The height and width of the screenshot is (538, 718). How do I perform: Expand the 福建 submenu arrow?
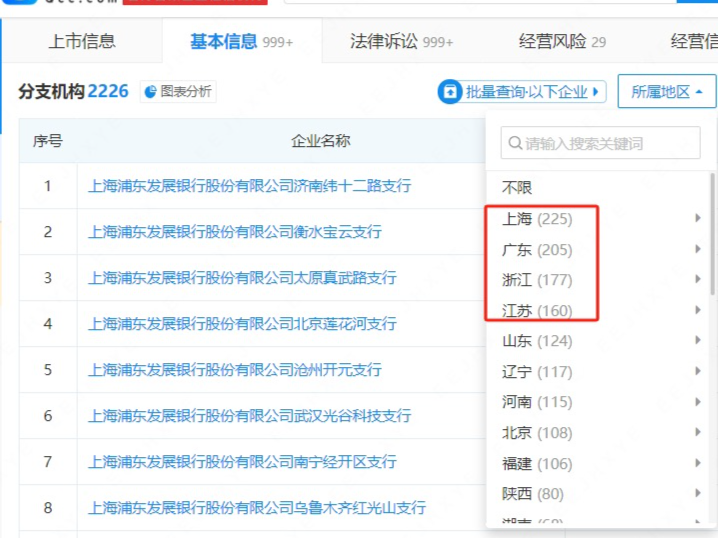click(x=697, y=462)
